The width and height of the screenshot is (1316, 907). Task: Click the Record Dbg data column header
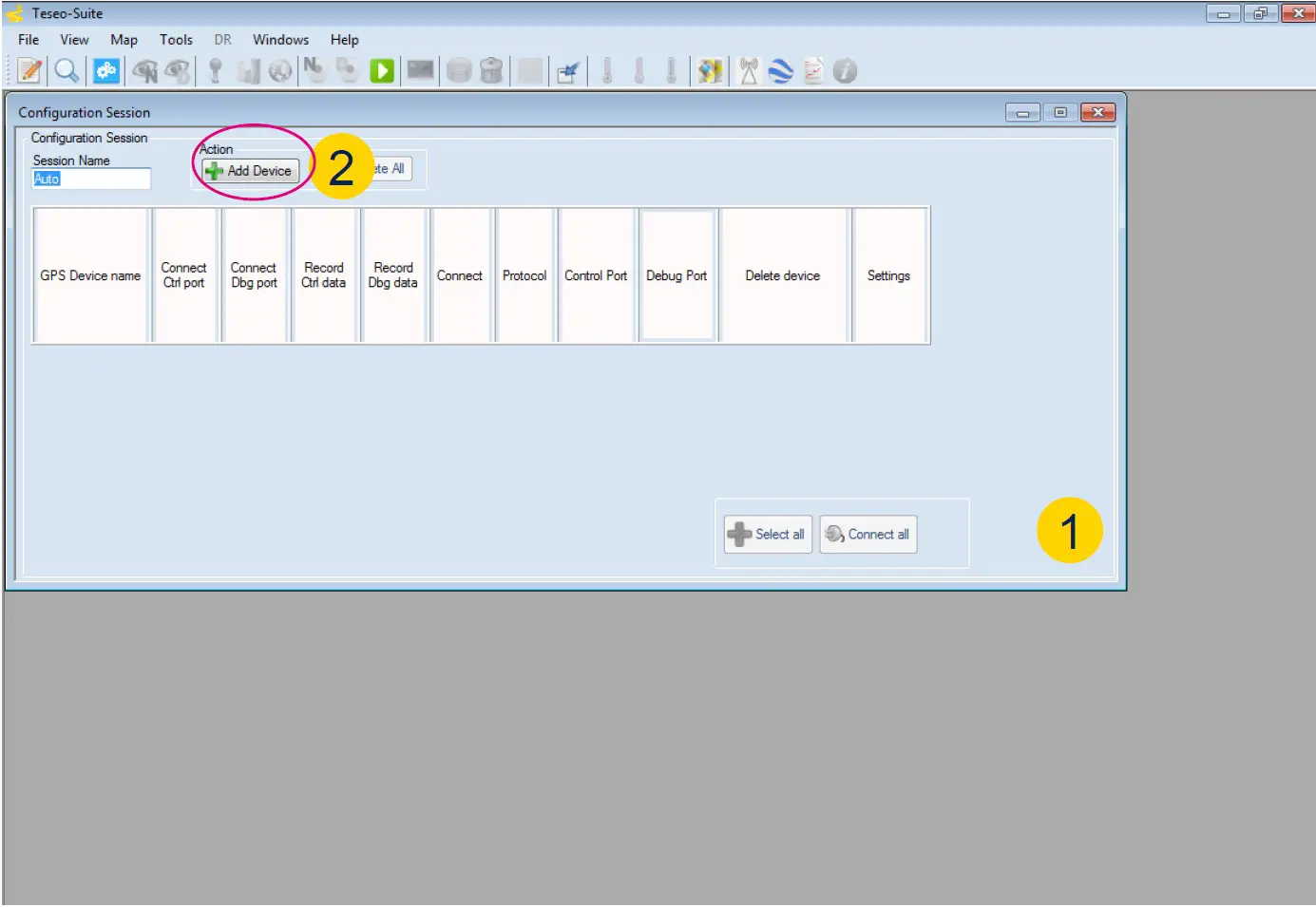[393, 275]
